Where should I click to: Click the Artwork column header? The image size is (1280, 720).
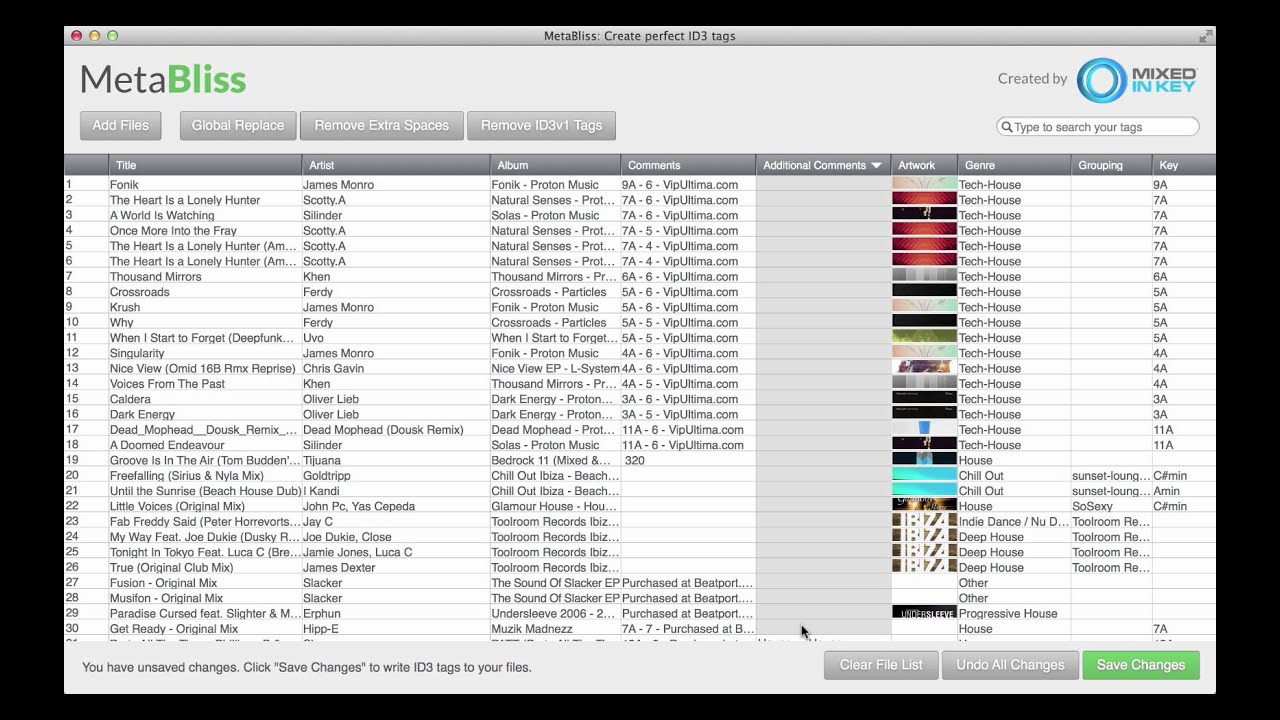point(924,165)
